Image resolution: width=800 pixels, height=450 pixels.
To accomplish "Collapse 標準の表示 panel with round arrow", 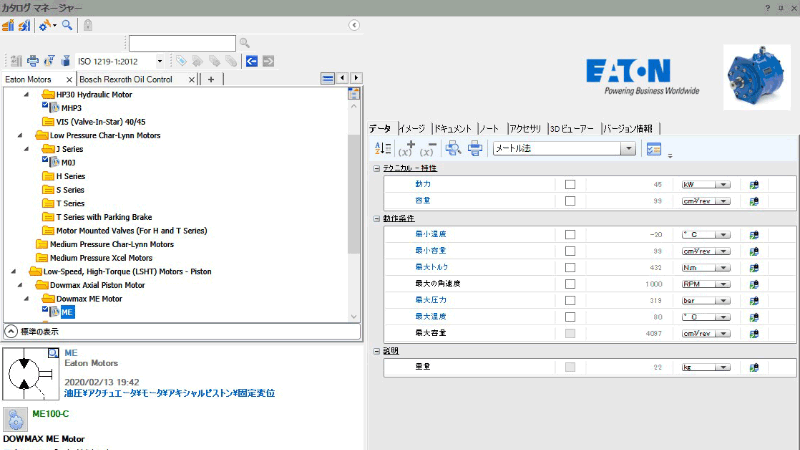I will [x=11, y=332].
